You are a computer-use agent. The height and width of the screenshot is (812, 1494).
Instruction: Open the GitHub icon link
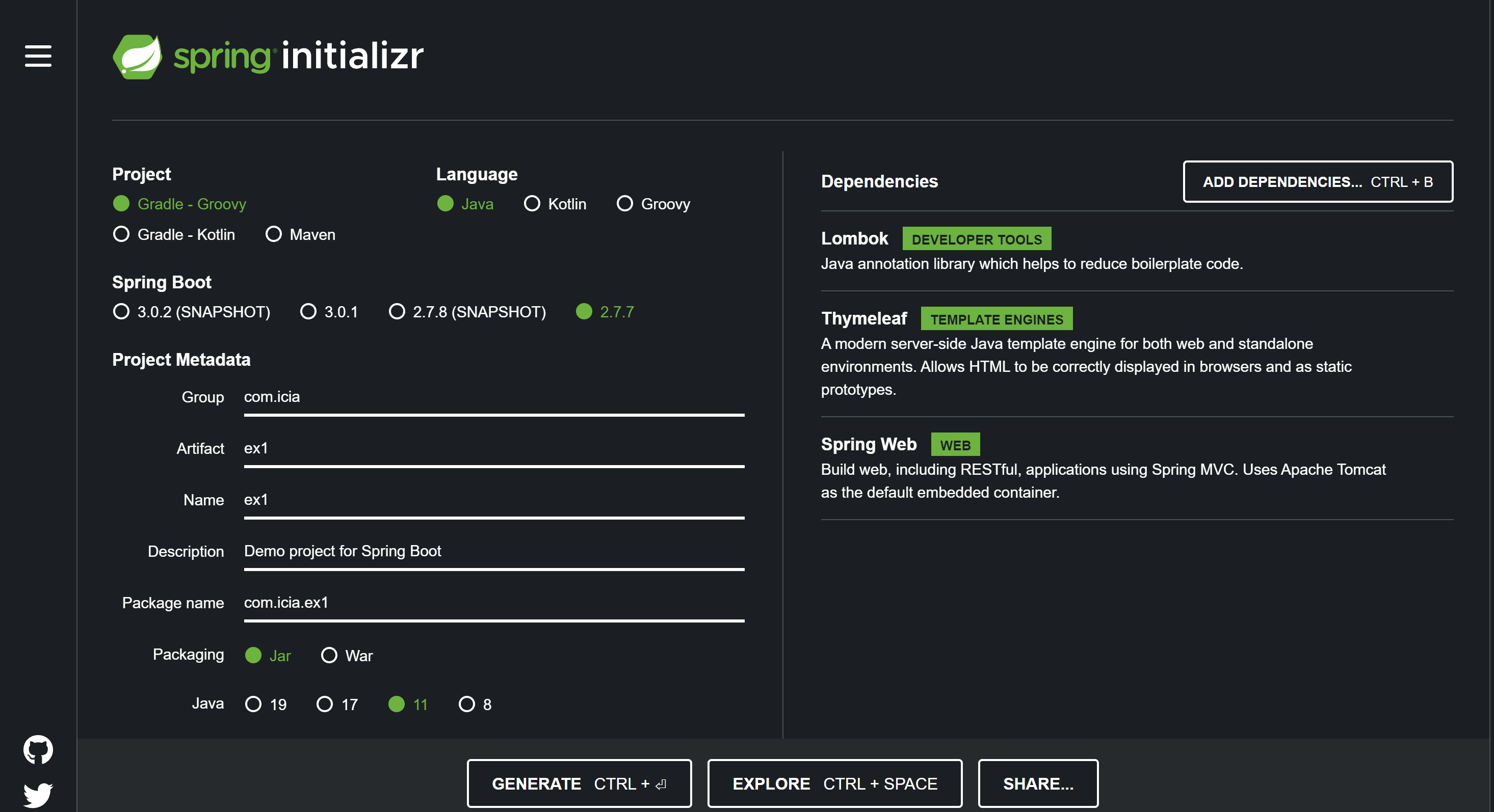click(x=38, y=749)
